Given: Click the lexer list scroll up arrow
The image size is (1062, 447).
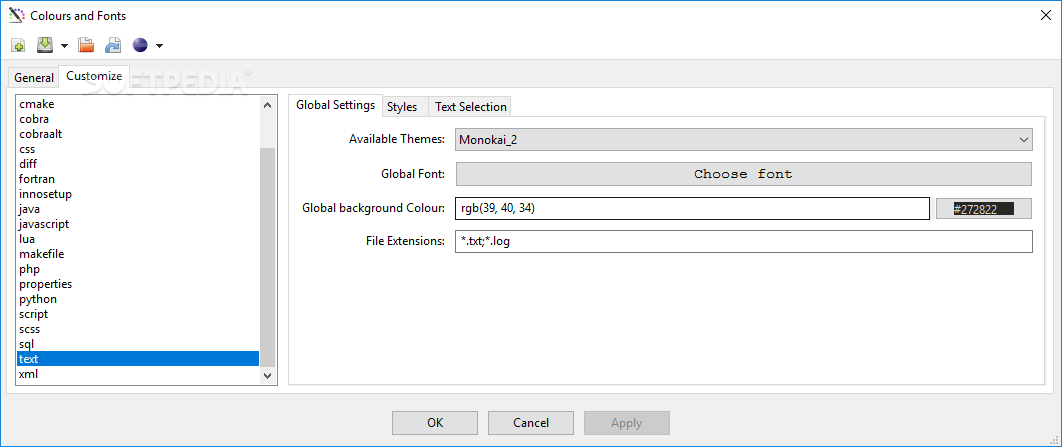Looking at the screenshot, I should coord(267,105).
